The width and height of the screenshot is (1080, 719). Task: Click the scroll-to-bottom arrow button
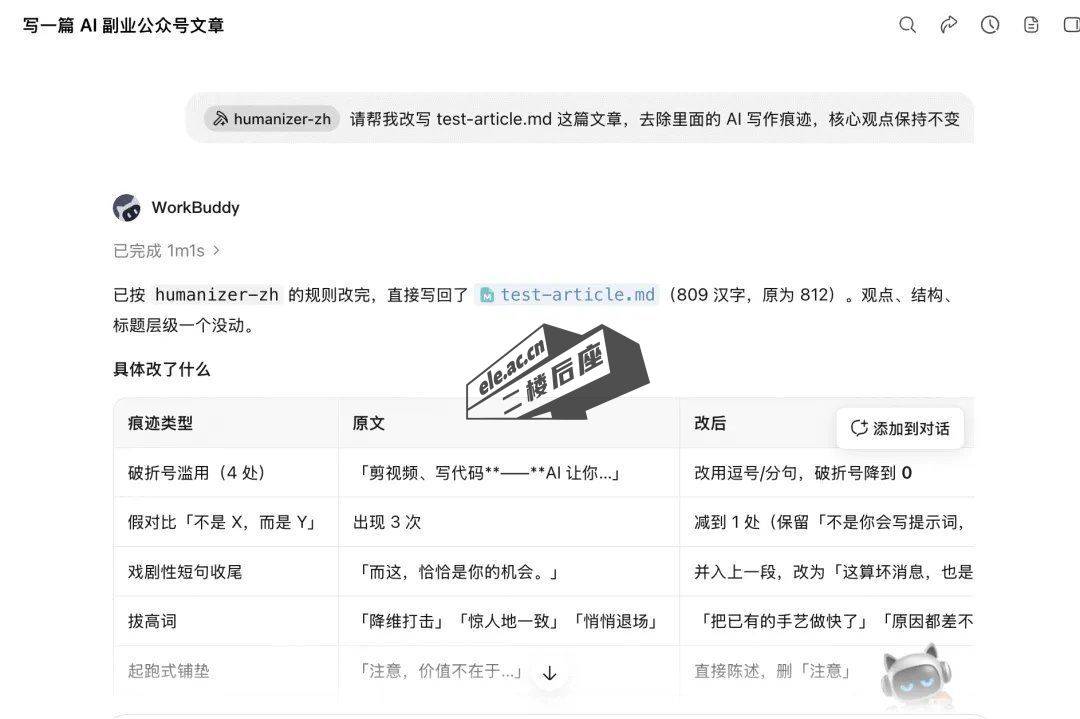coord(549,673)
